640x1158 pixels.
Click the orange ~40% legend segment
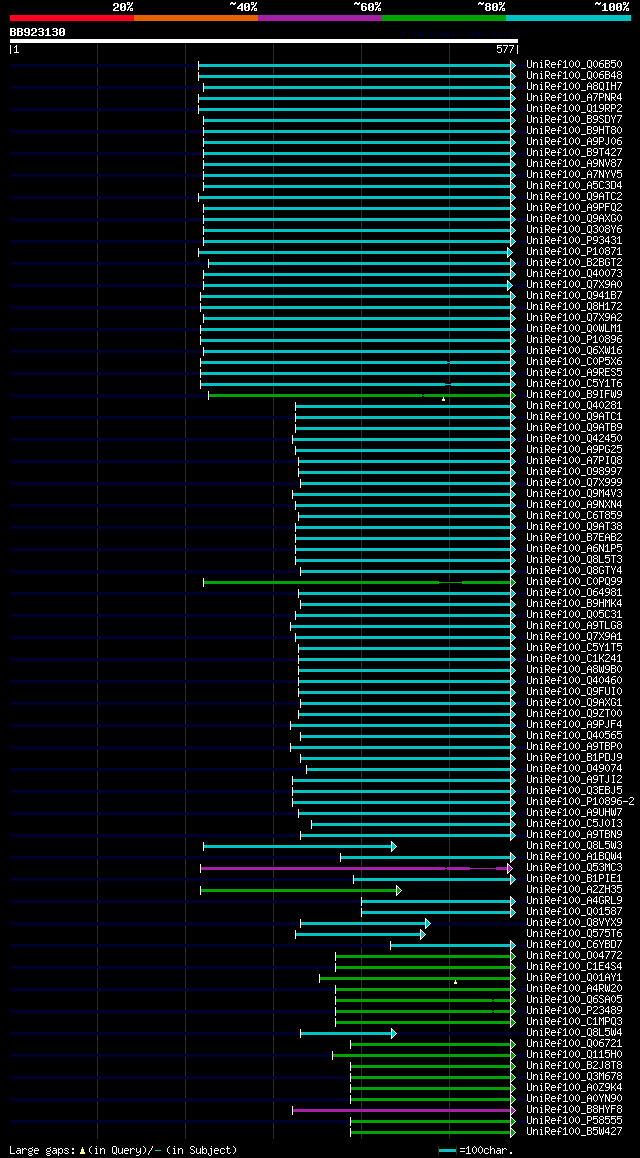pos(196,18)
